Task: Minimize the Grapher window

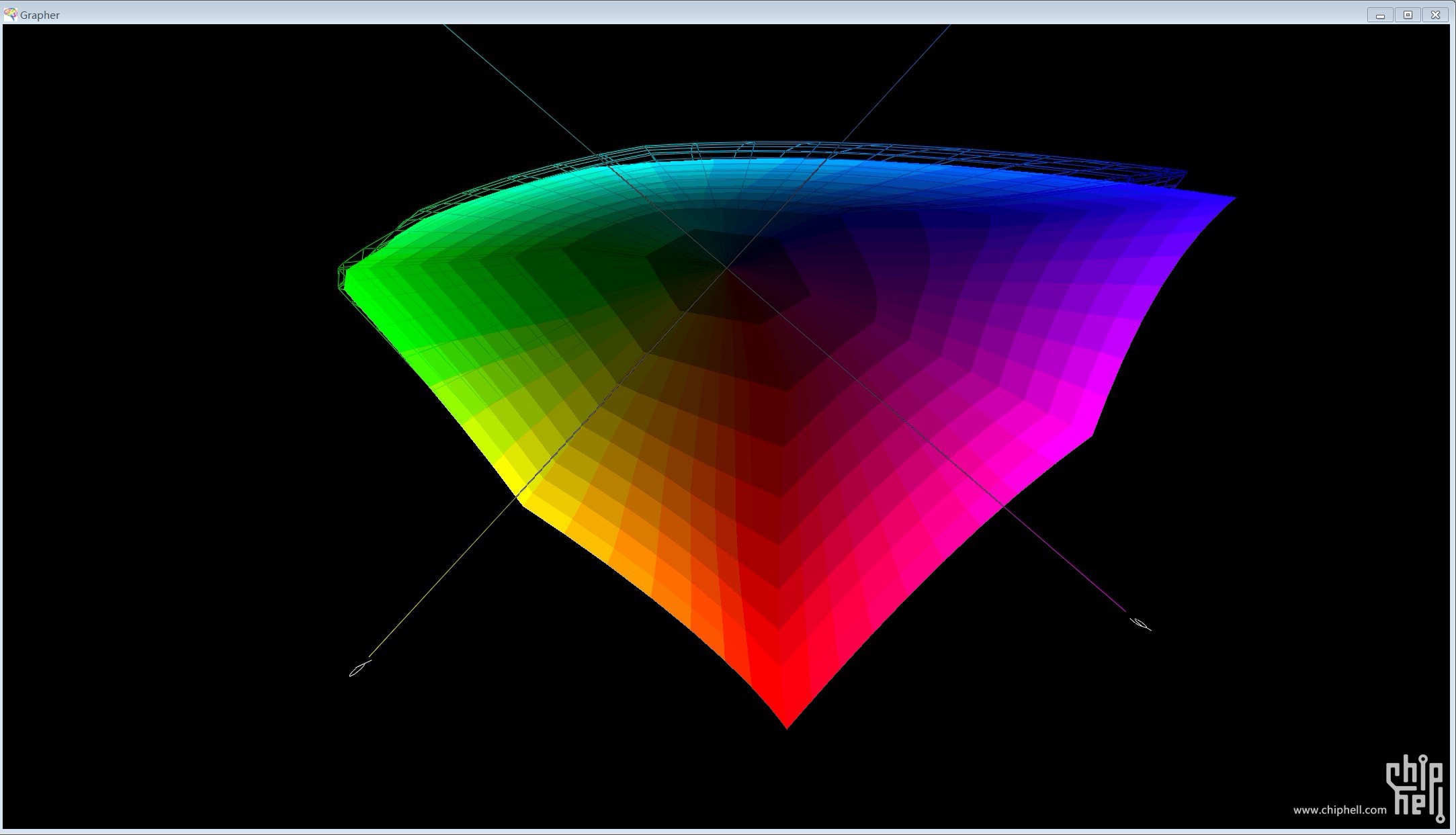Action: 1380,15
